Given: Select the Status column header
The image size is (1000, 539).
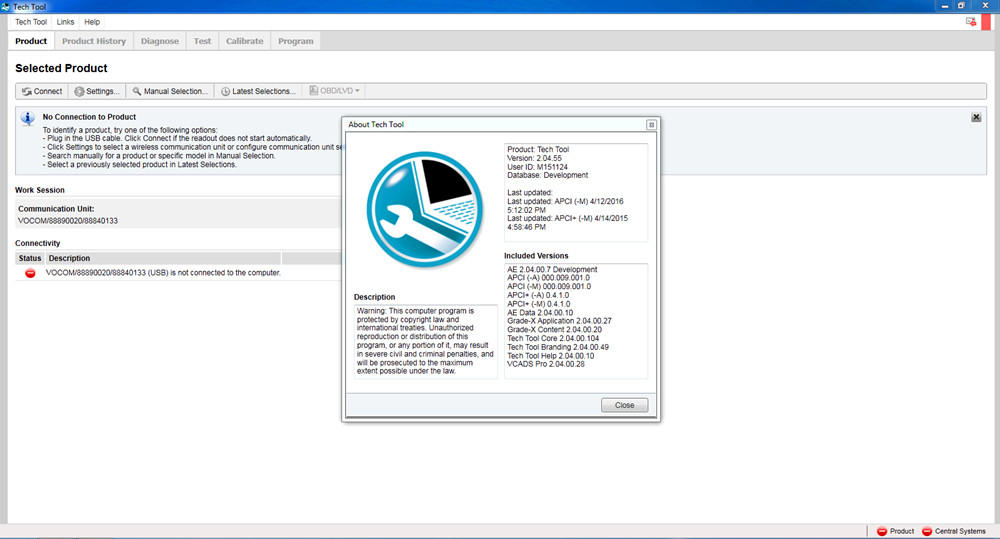Looking at the screenshot, I should [x=30, y=258].
